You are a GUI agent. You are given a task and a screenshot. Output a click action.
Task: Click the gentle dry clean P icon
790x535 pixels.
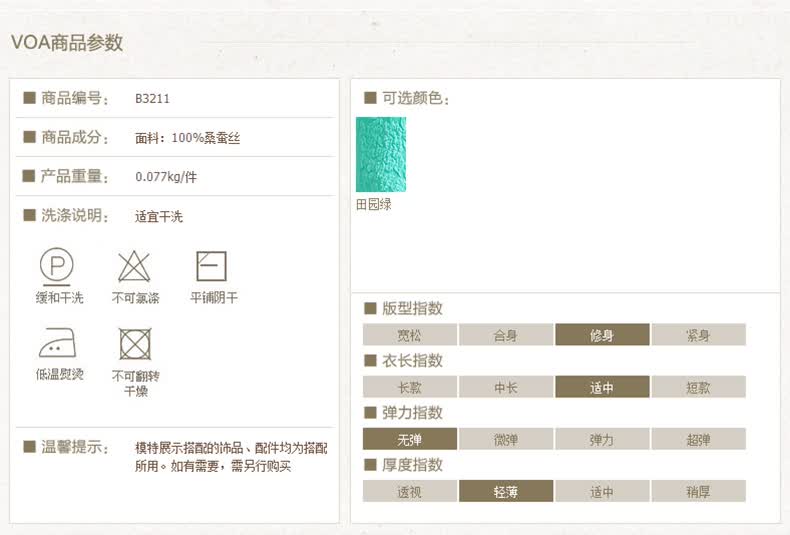[56, 265]
